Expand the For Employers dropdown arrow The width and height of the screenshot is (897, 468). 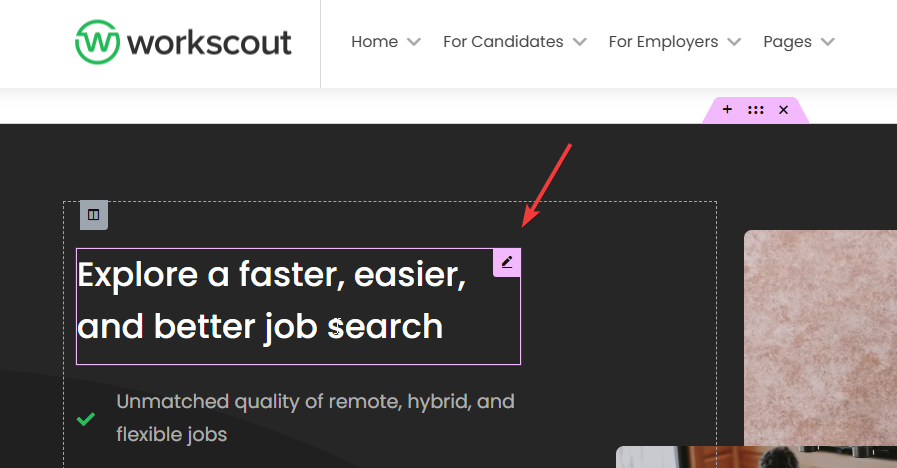pos(734,42)
